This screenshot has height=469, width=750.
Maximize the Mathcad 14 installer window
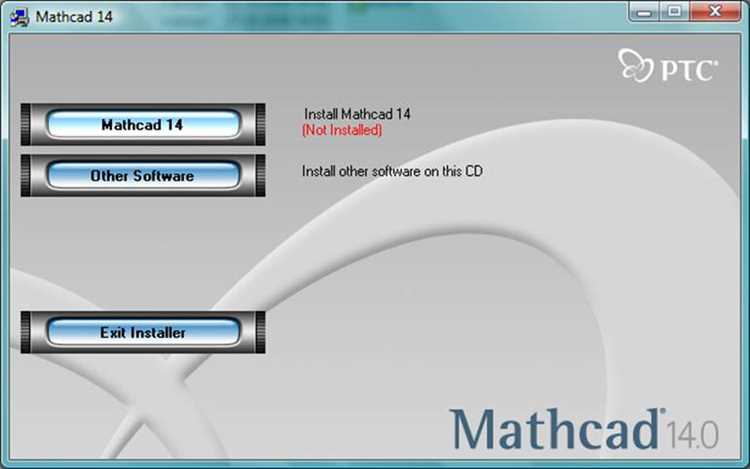674,11
